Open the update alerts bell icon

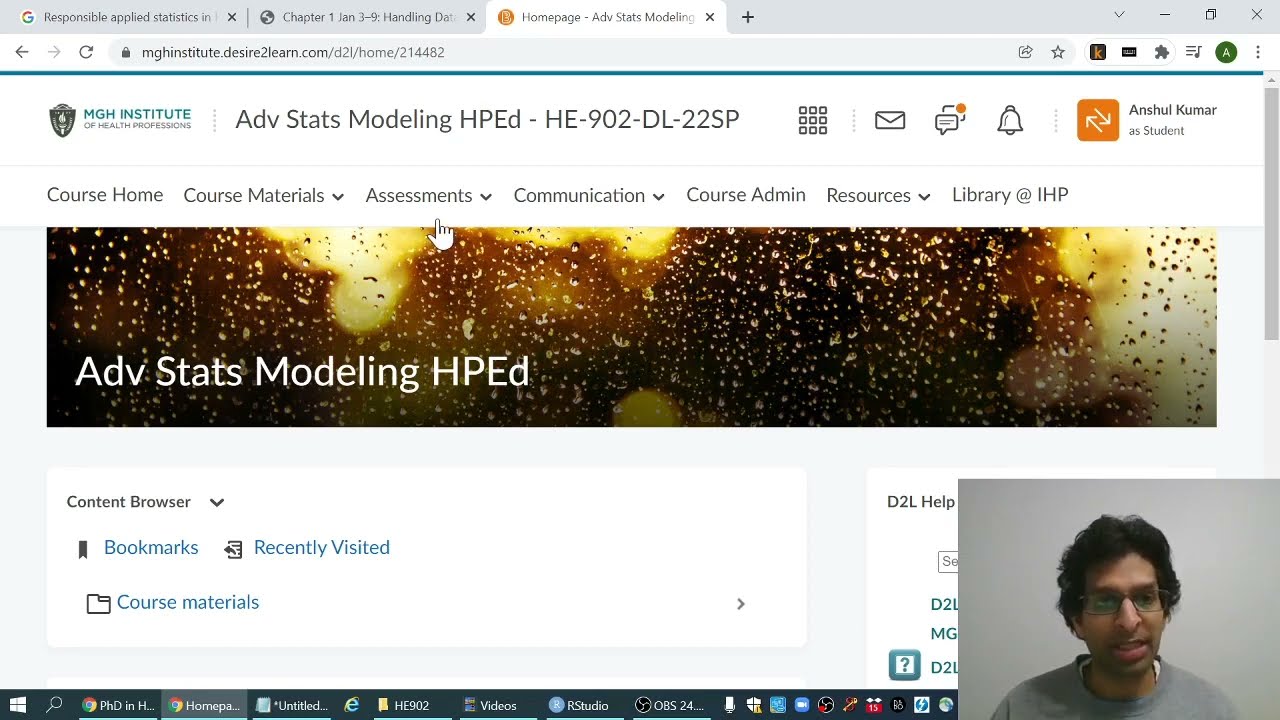pyautogui.click(x=1010, y=121)
